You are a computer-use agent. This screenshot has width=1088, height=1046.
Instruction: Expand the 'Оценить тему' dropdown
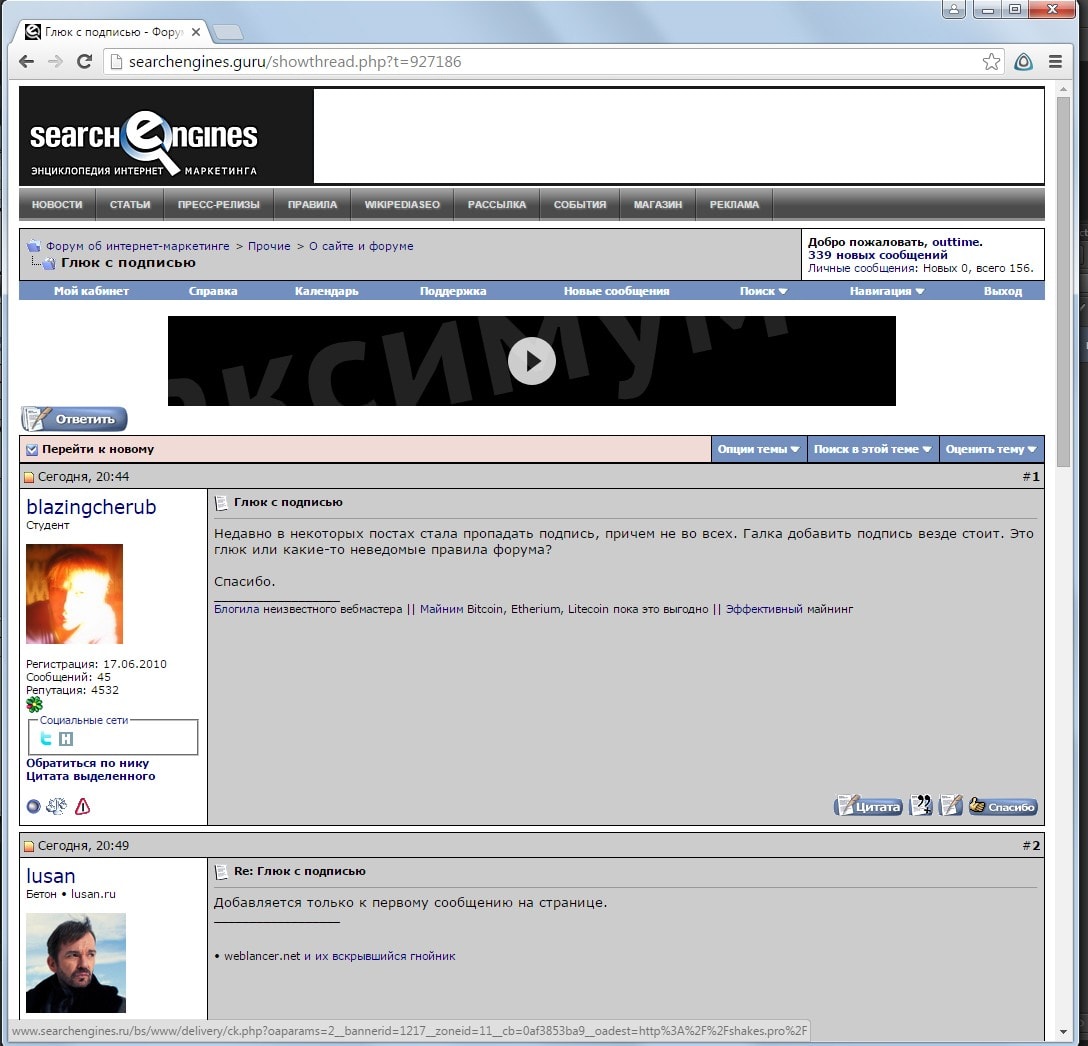tap(990, 449)
